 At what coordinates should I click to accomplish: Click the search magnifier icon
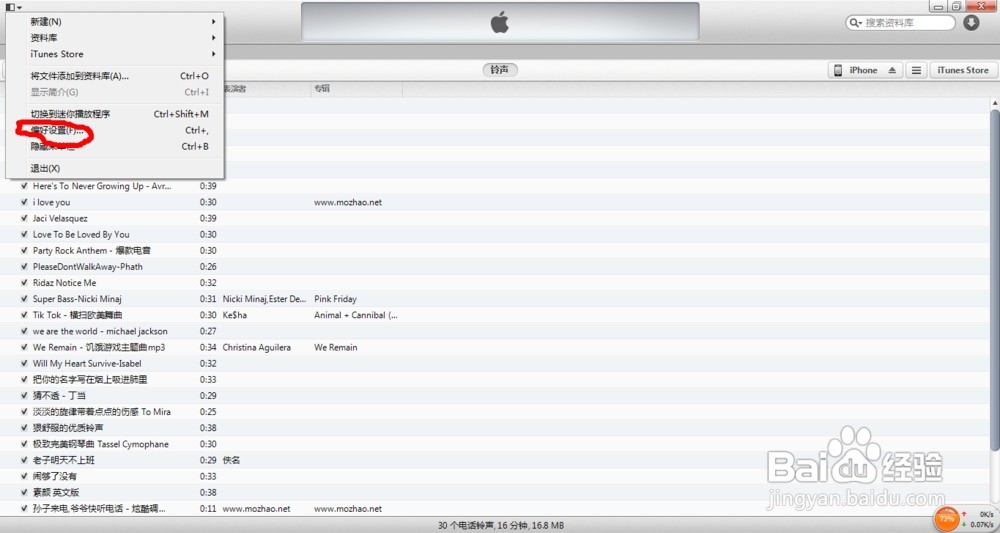click(x=853, y=23)
